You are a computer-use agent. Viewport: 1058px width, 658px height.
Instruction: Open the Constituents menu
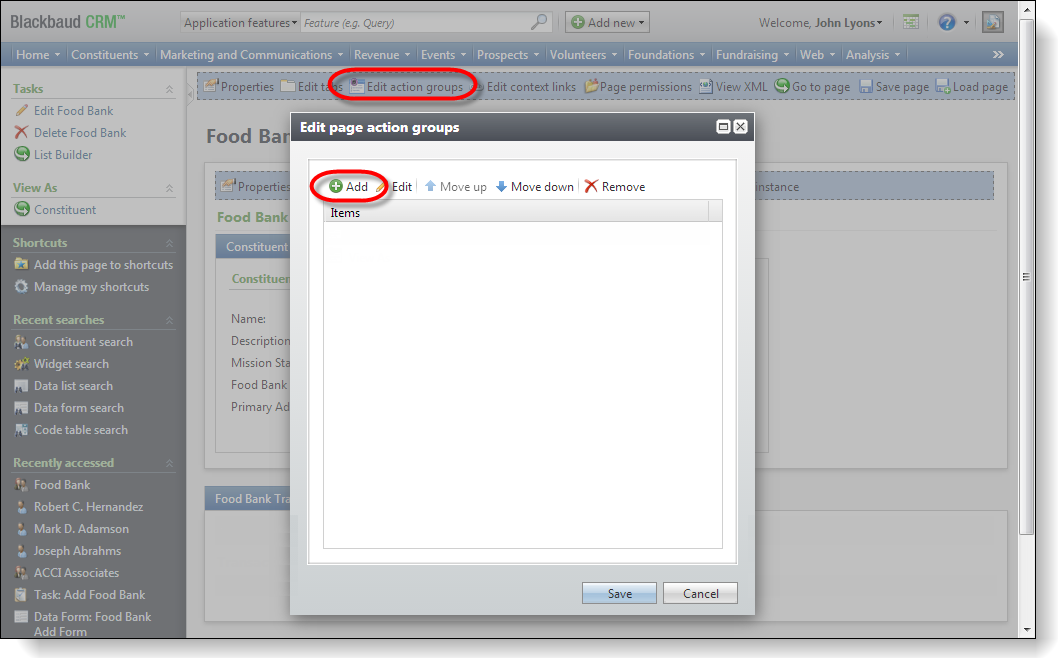click(x=110, y=55)
